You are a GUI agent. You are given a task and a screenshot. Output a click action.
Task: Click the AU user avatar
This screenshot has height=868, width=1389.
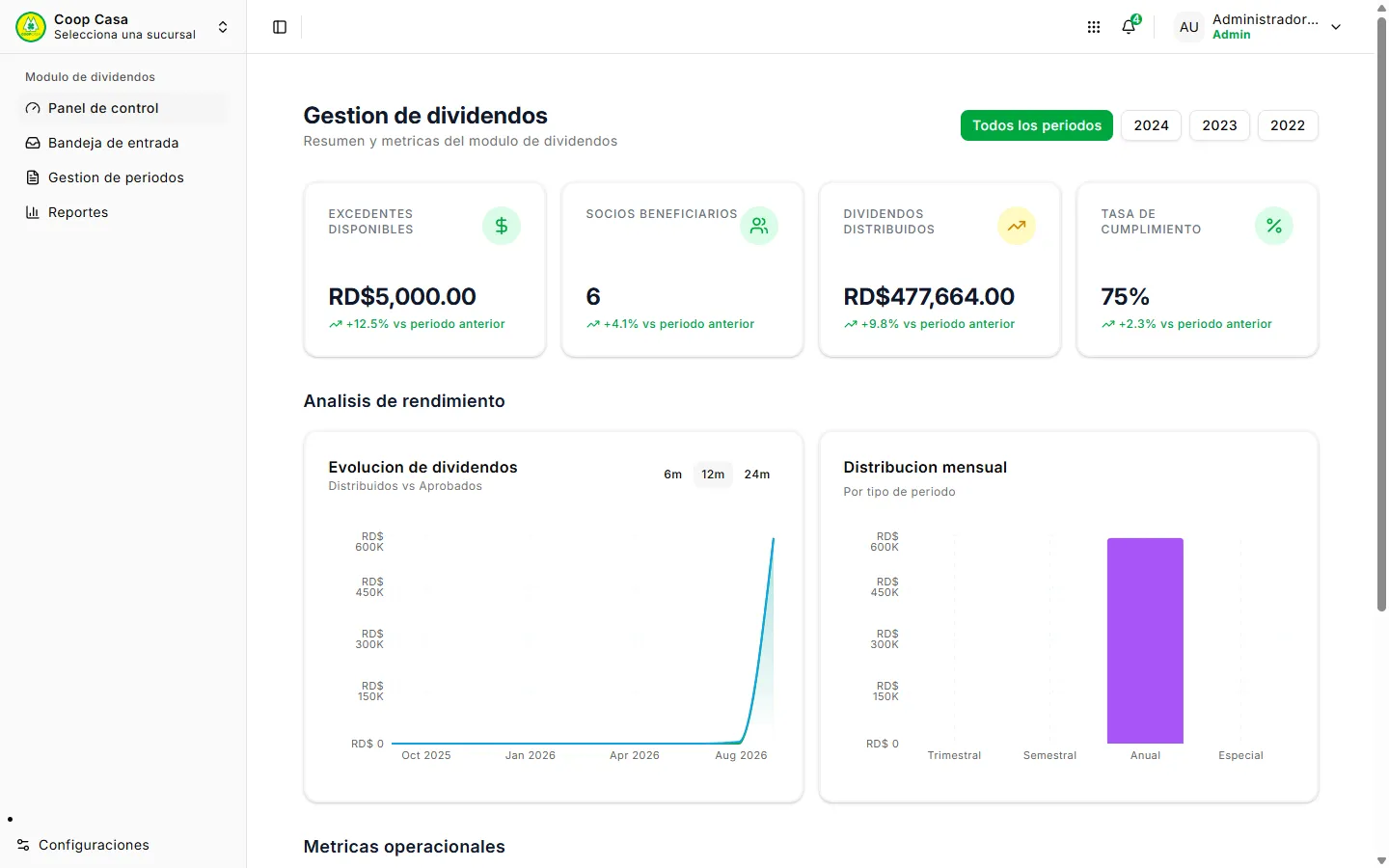tap(1189, 27)
